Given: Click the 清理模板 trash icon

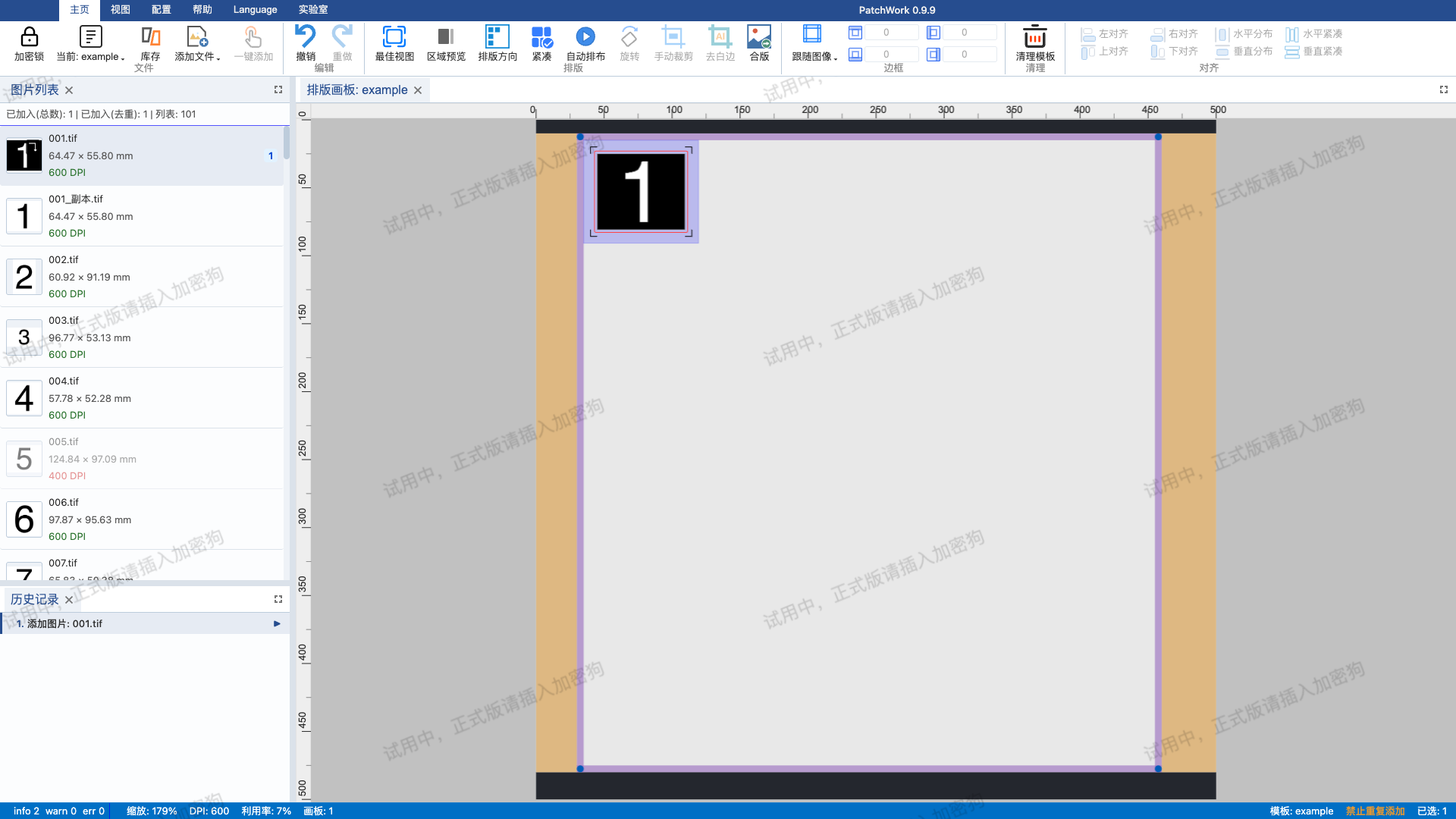Looking at the screenshot, I should (x=1035, y=36).
